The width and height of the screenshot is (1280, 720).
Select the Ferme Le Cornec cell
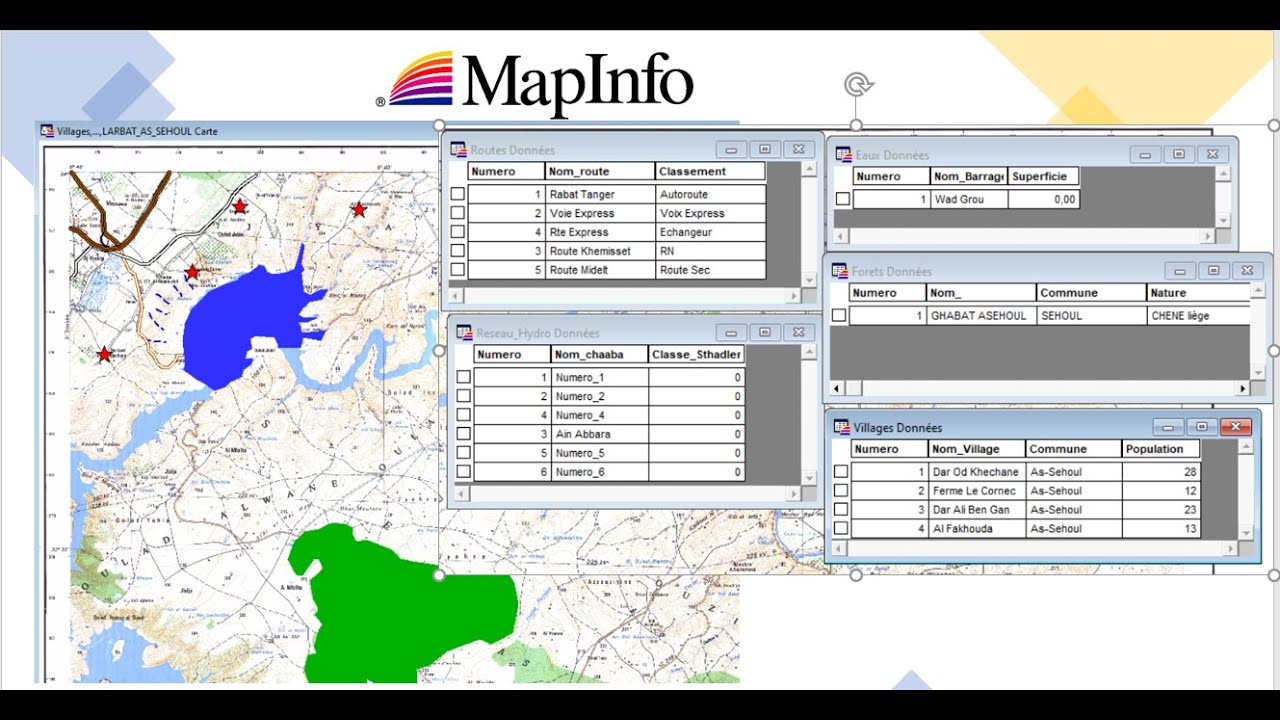[x=977, y=491]
